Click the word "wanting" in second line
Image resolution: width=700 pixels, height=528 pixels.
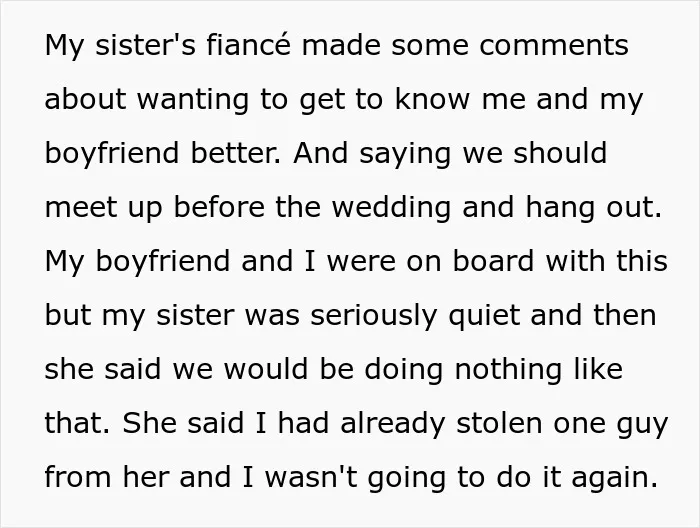(192, 101)
